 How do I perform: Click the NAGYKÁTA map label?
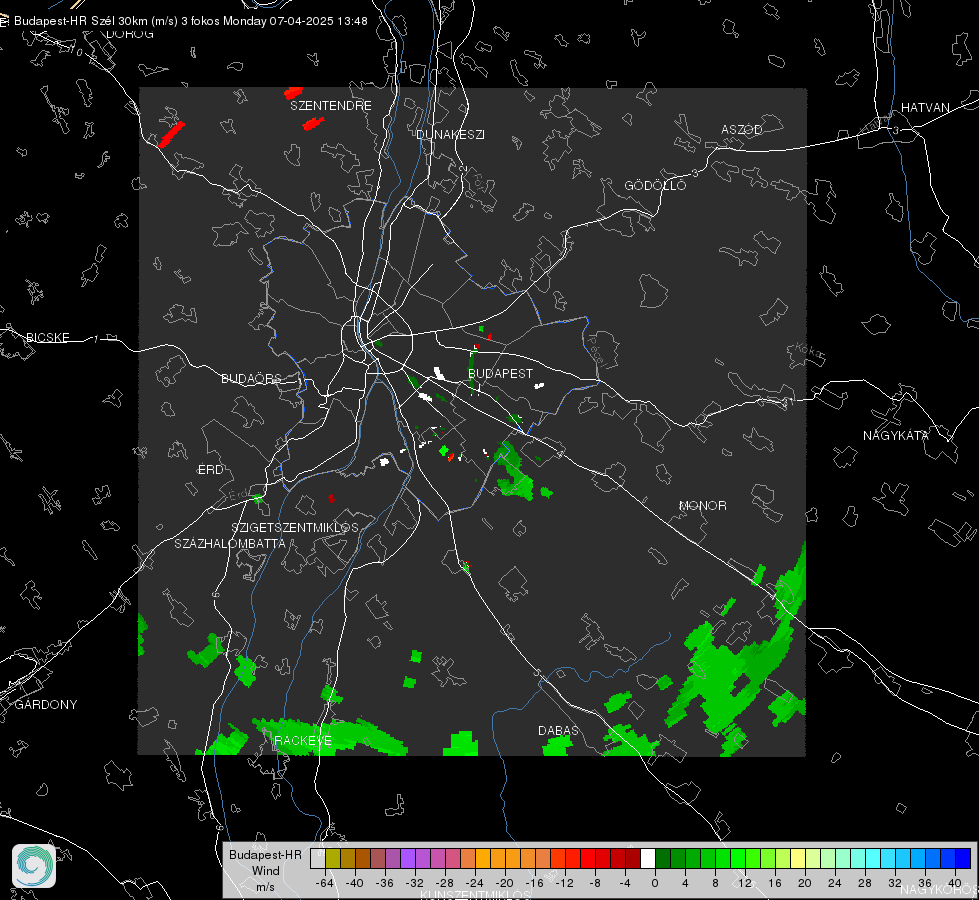(x=895, y=435)
